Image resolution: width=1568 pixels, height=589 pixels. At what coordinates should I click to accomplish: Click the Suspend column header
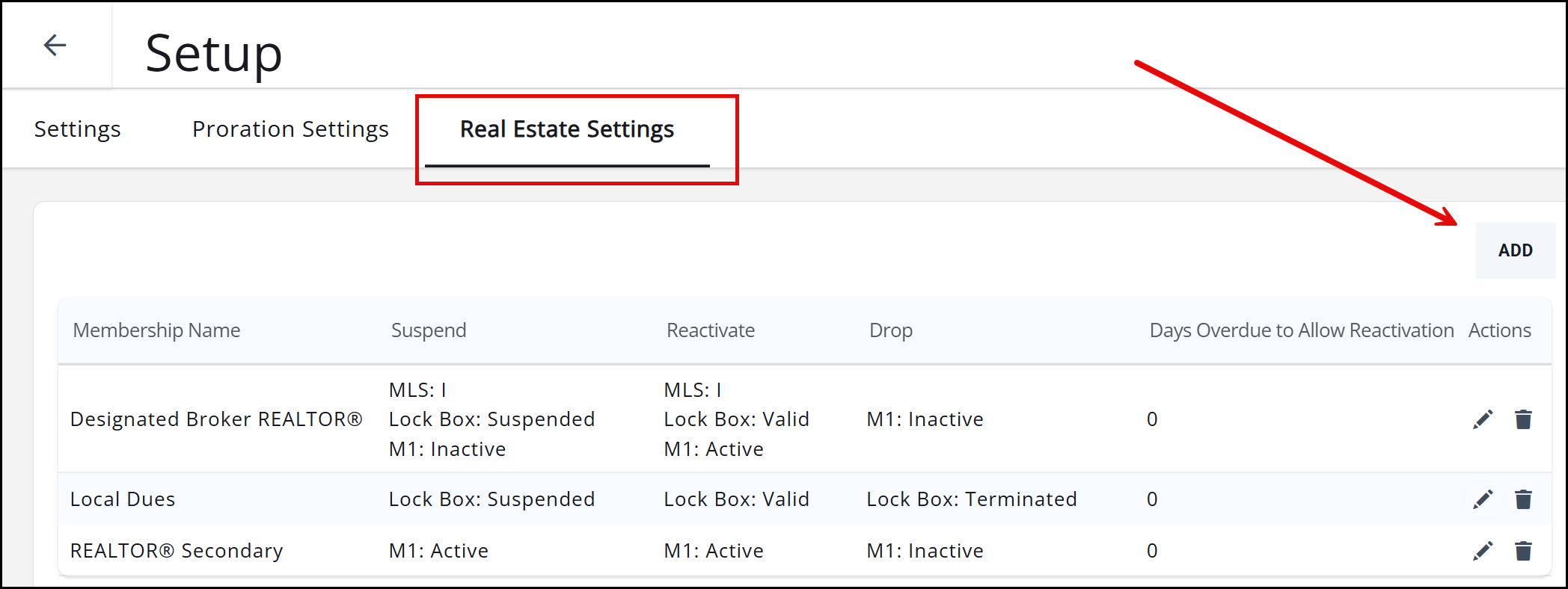[x=429, y=330]
